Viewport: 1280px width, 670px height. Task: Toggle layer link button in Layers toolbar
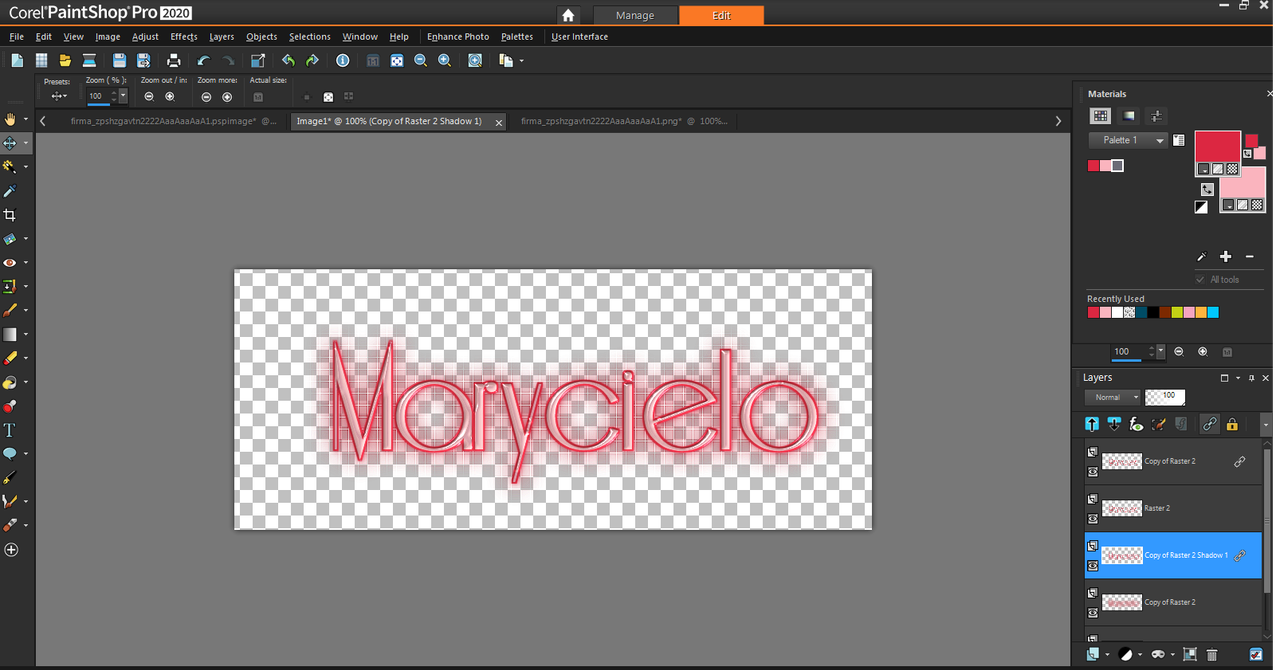point(1209,424)
